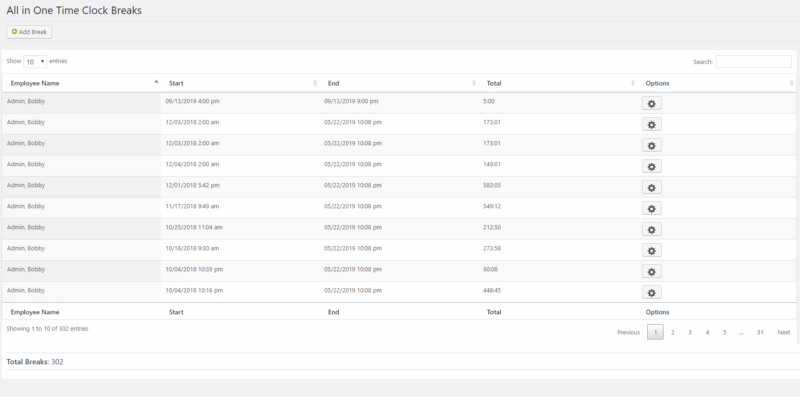
Task: Click start time 10/25/2018 11:04 am
Action: 194,227
